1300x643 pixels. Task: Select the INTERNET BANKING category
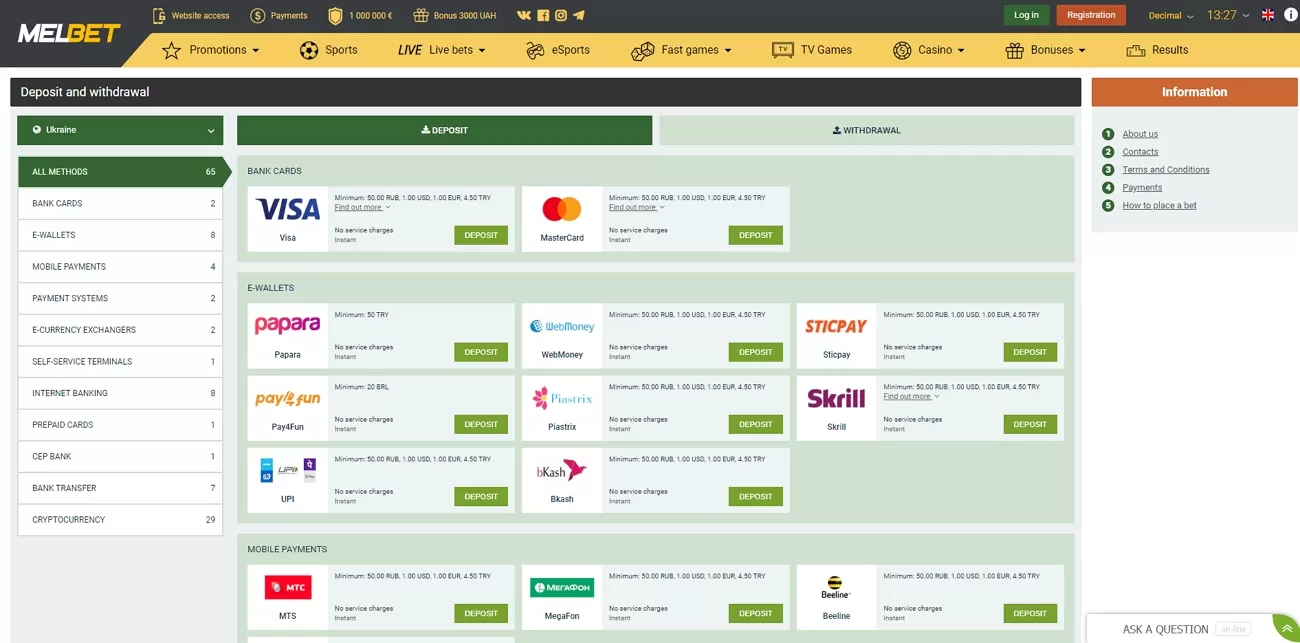coord(120,393)
